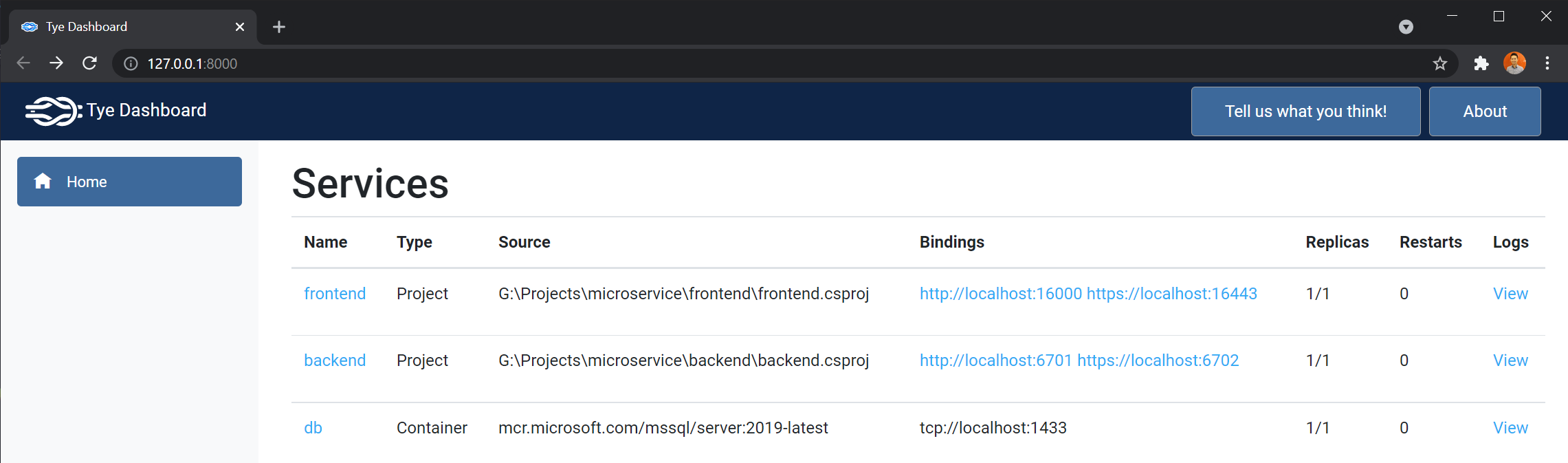1568x463 pixels.
Task: Click the browser back arrow
Action: point(23,63)
